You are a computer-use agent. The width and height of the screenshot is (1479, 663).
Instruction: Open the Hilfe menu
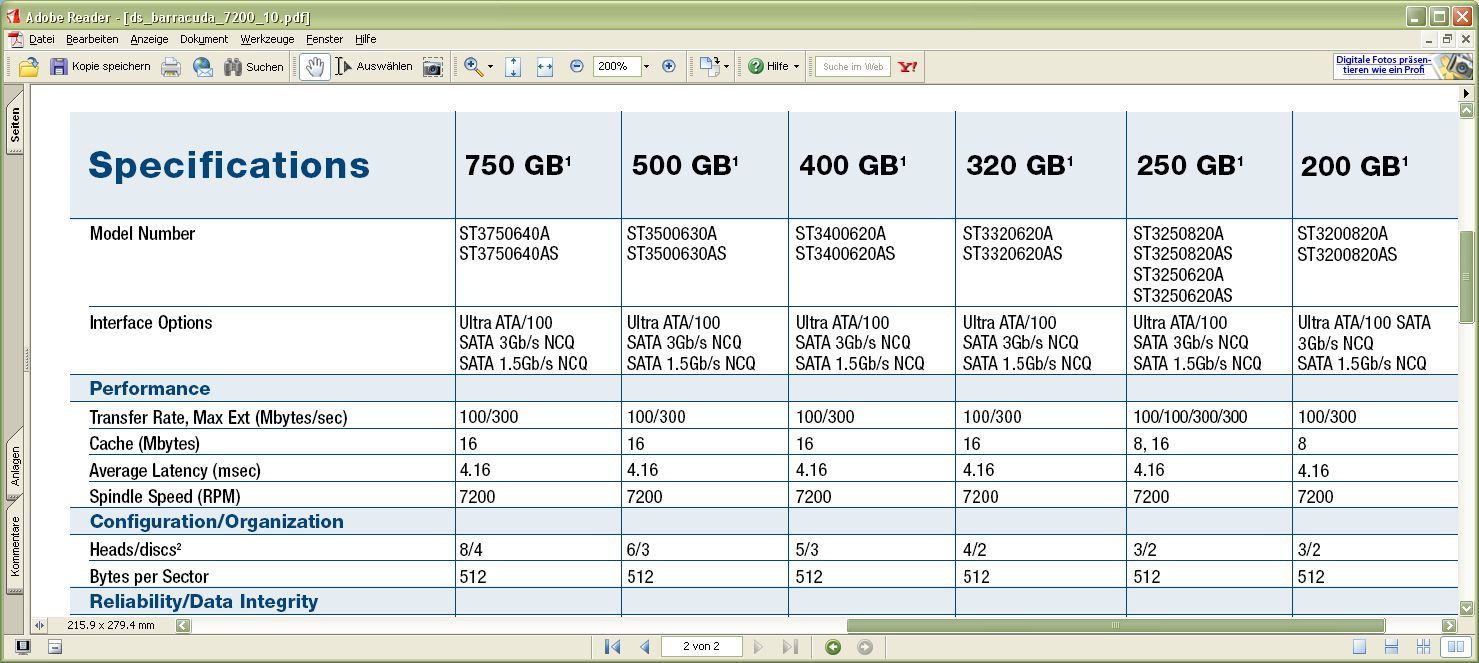(x=366, y=39)
